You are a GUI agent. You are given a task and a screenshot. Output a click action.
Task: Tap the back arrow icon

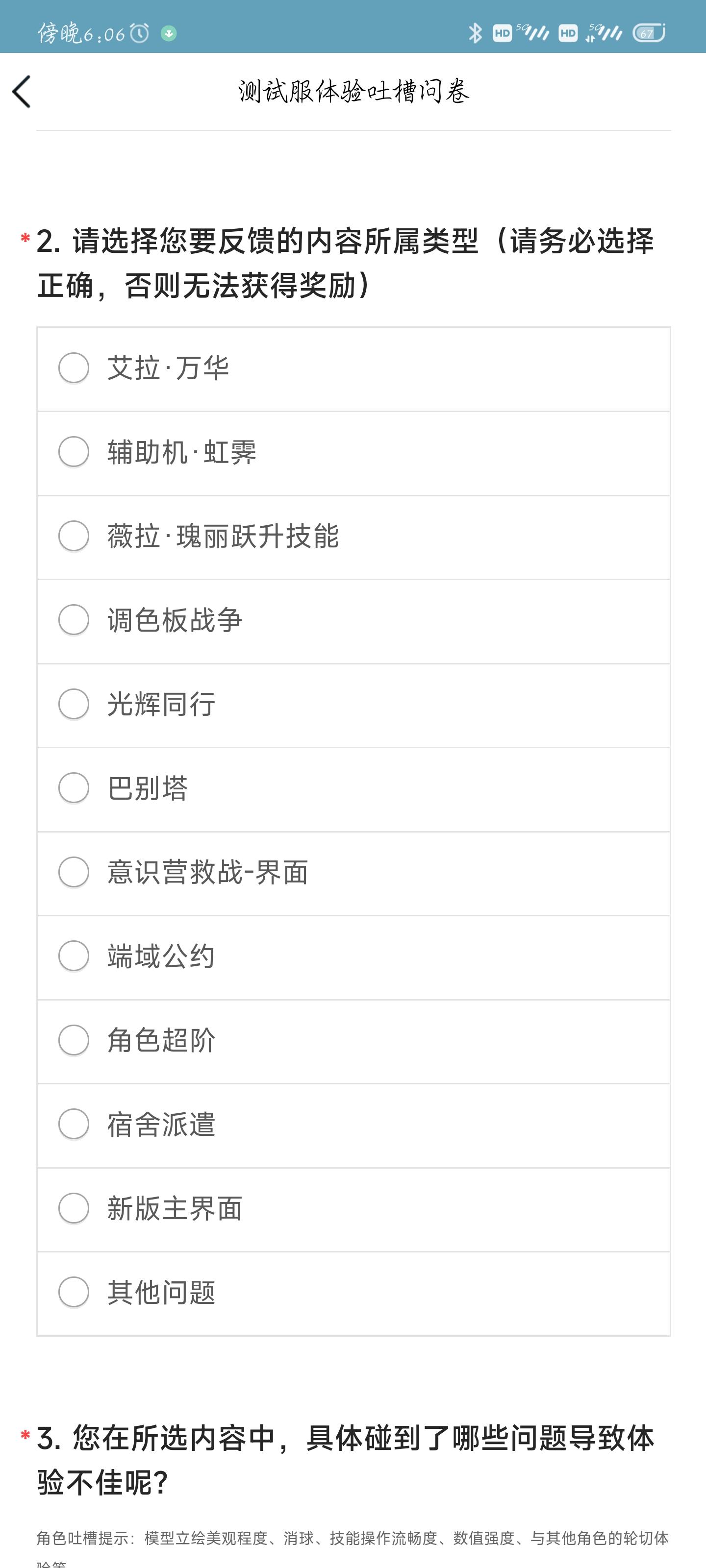tap(21, 92)
